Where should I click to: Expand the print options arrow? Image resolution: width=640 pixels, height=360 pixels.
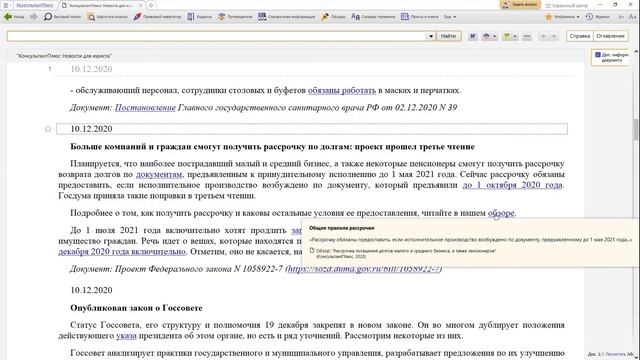(494, 36)
